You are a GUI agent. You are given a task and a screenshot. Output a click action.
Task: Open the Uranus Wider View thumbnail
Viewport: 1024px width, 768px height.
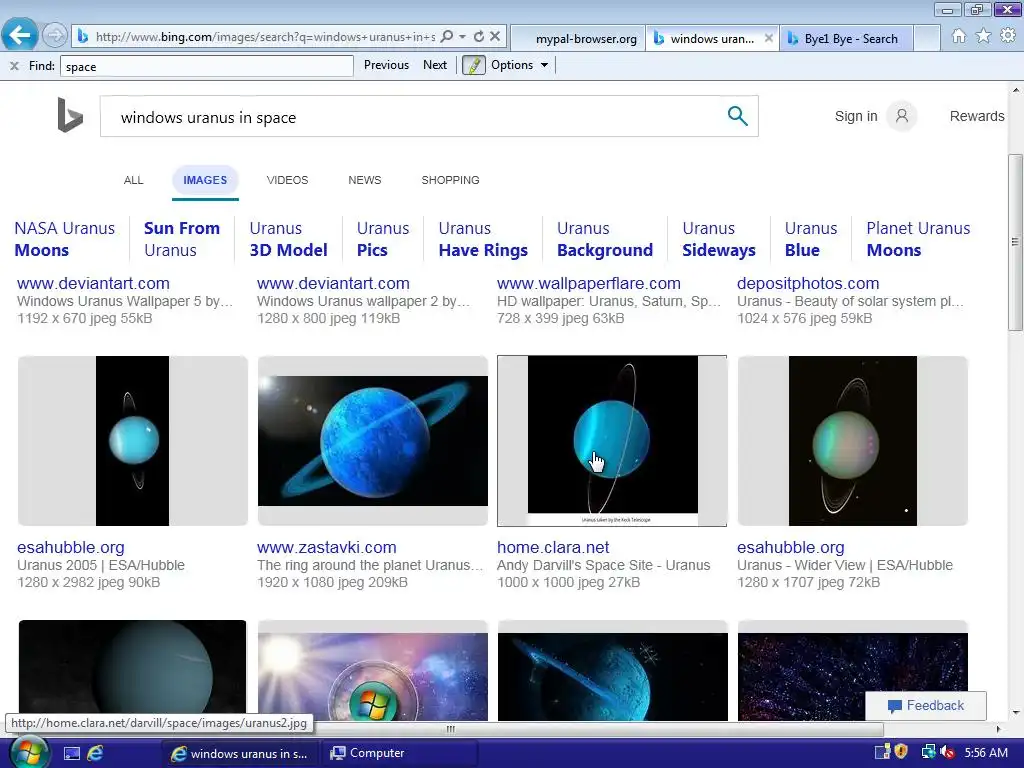point(852,441)
